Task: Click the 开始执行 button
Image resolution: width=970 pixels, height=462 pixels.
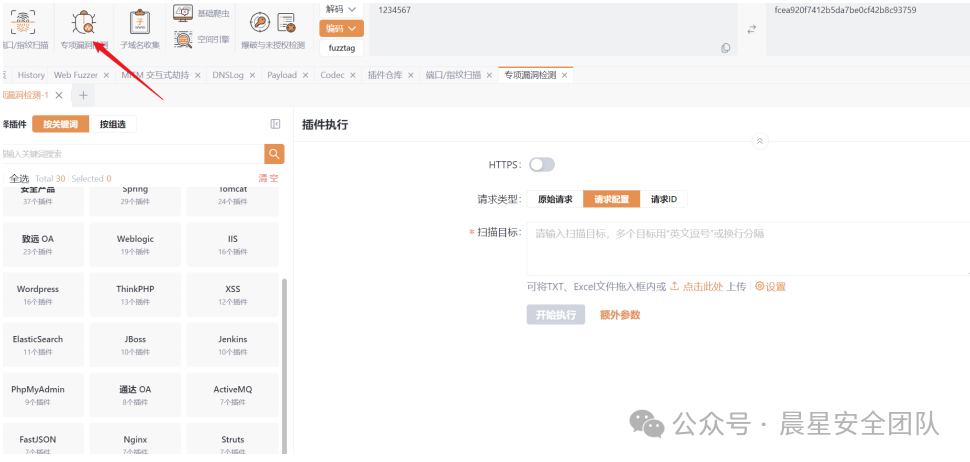Action: click(555, 314)
